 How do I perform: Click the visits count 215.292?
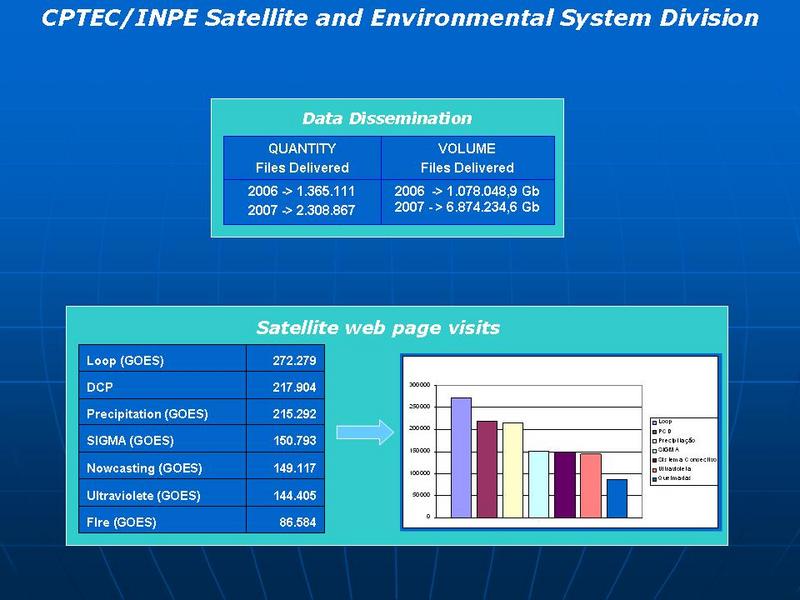tap(294, 414)
